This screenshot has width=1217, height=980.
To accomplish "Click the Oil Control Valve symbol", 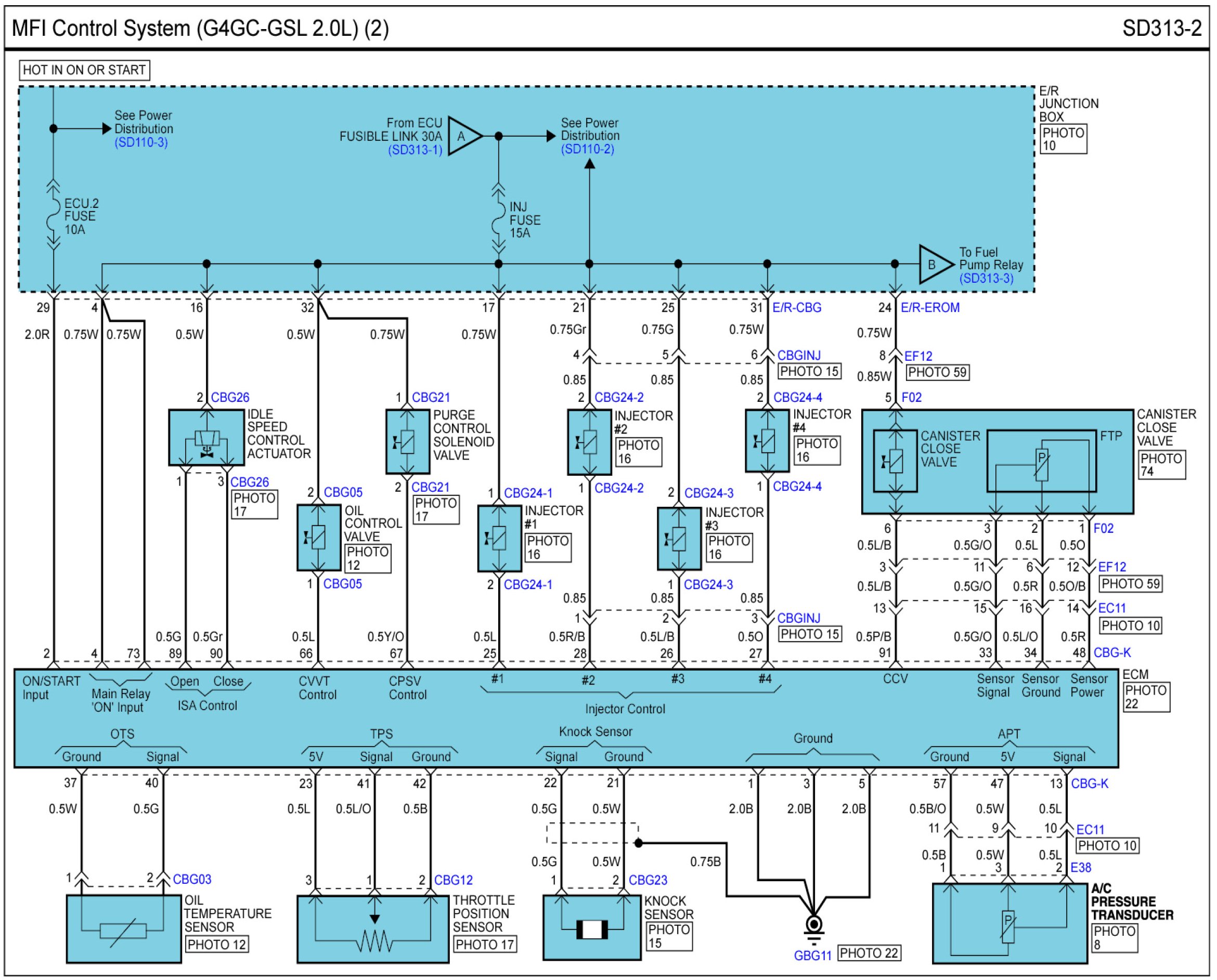I will pos(318,538).
